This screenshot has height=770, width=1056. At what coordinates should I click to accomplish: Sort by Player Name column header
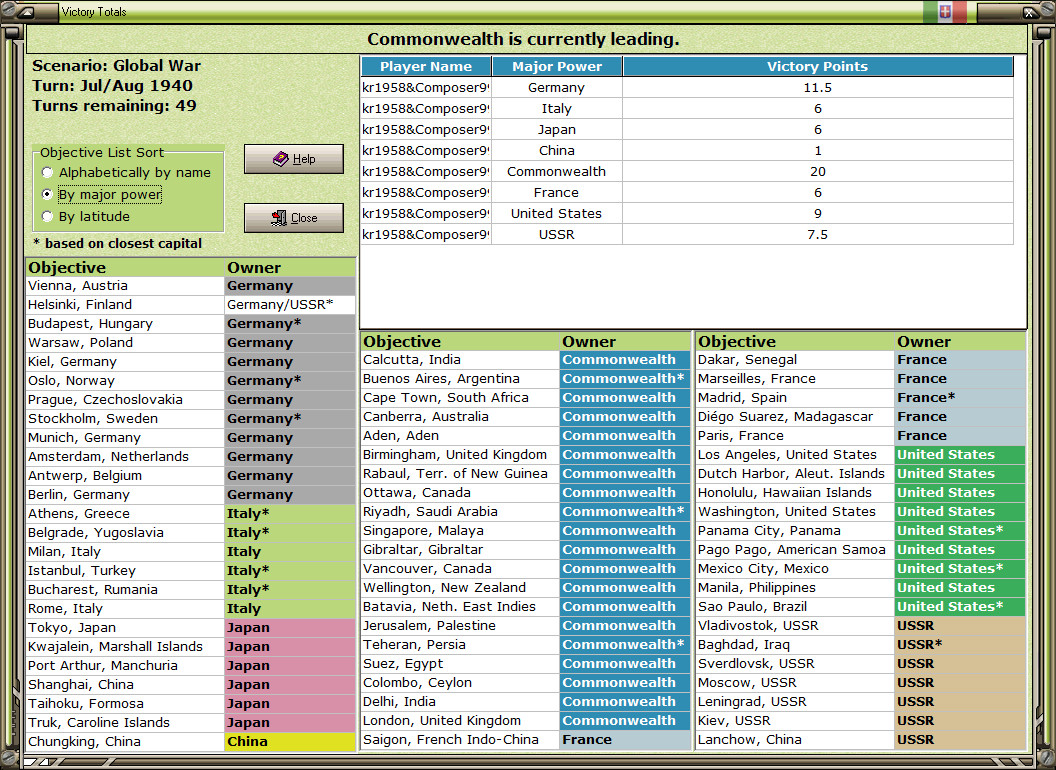[x=426, y=66]
